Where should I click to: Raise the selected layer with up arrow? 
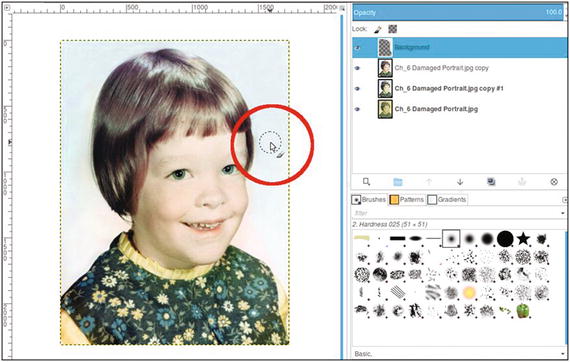(429, 181)
